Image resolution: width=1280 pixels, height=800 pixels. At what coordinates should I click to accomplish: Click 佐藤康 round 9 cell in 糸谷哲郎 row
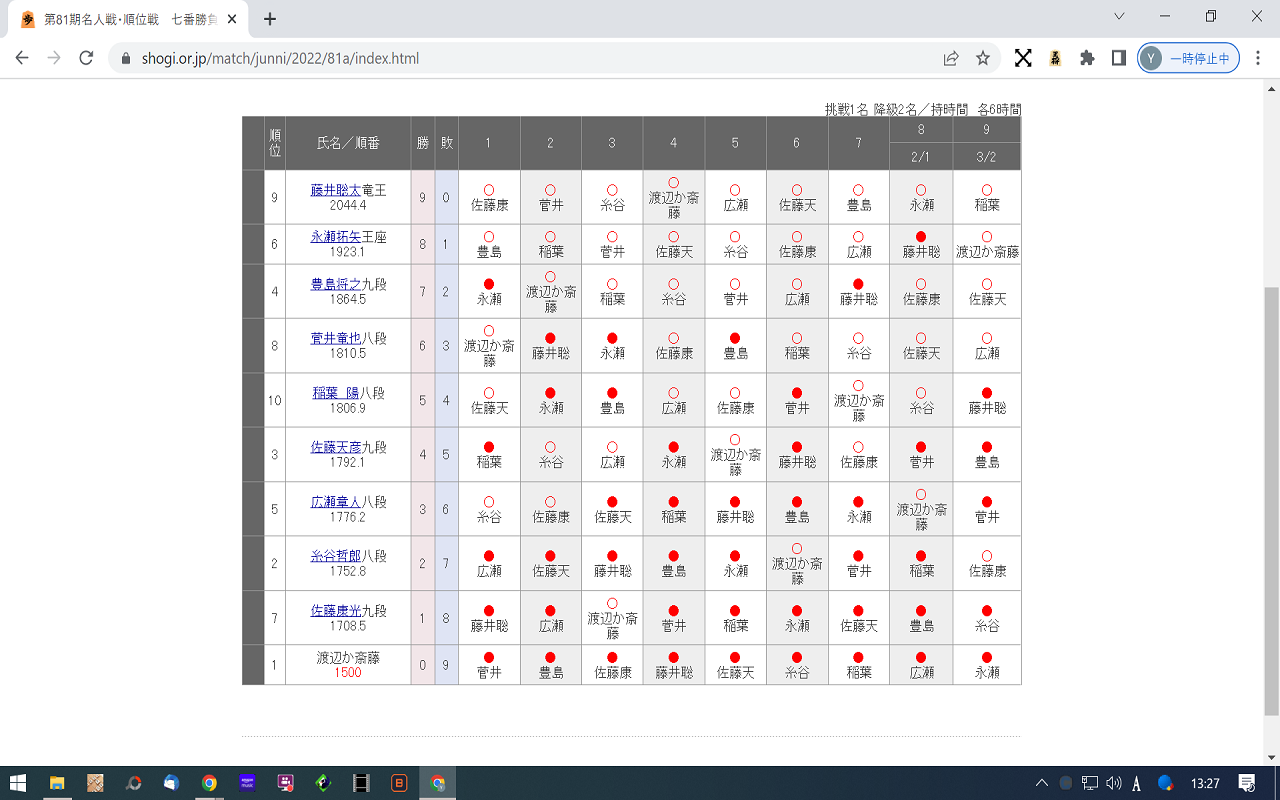[987, 563]
